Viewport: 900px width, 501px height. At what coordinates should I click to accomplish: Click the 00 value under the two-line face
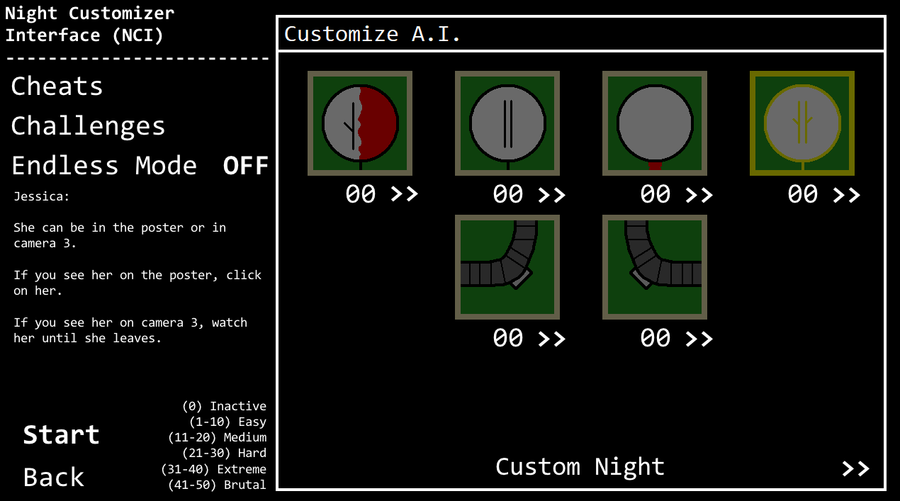[508, 194]
